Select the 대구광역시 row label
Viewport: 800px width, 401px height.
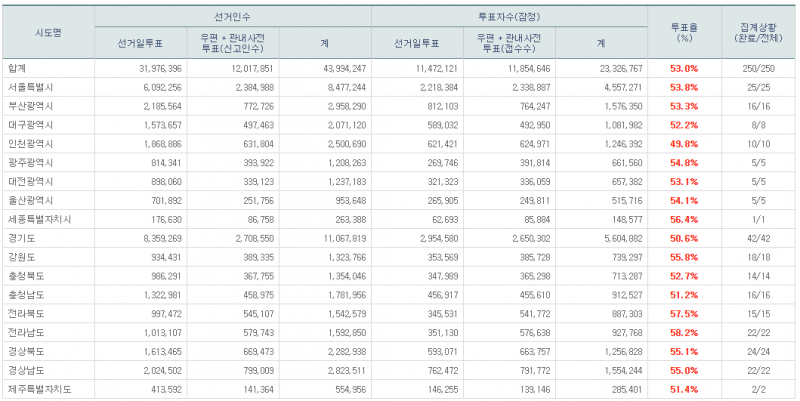30,125
